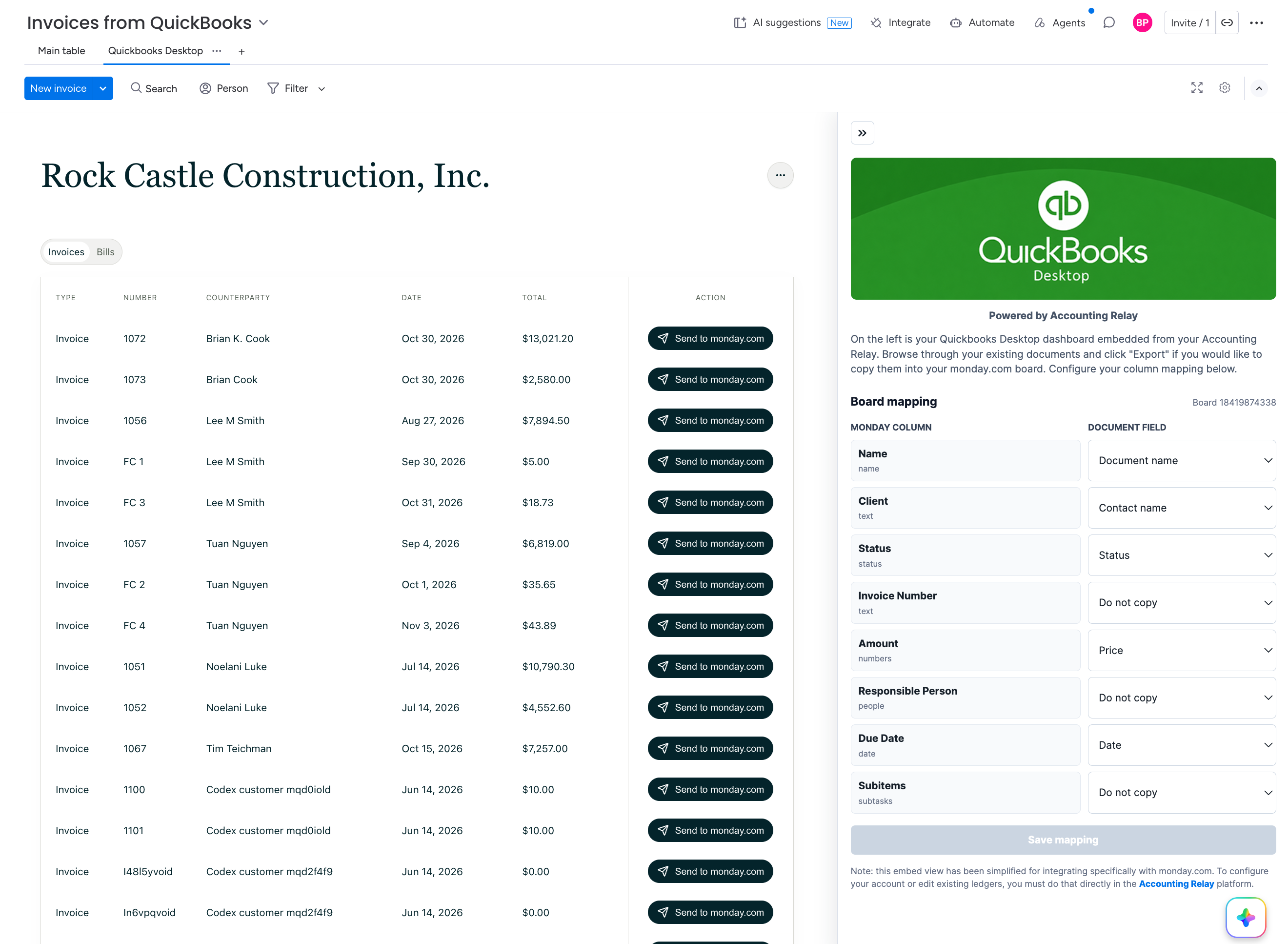Image resolution: width=1288 pixels, height=944 pixels.
Task: Add a new view with plus icon
Action: coord(241,51)
